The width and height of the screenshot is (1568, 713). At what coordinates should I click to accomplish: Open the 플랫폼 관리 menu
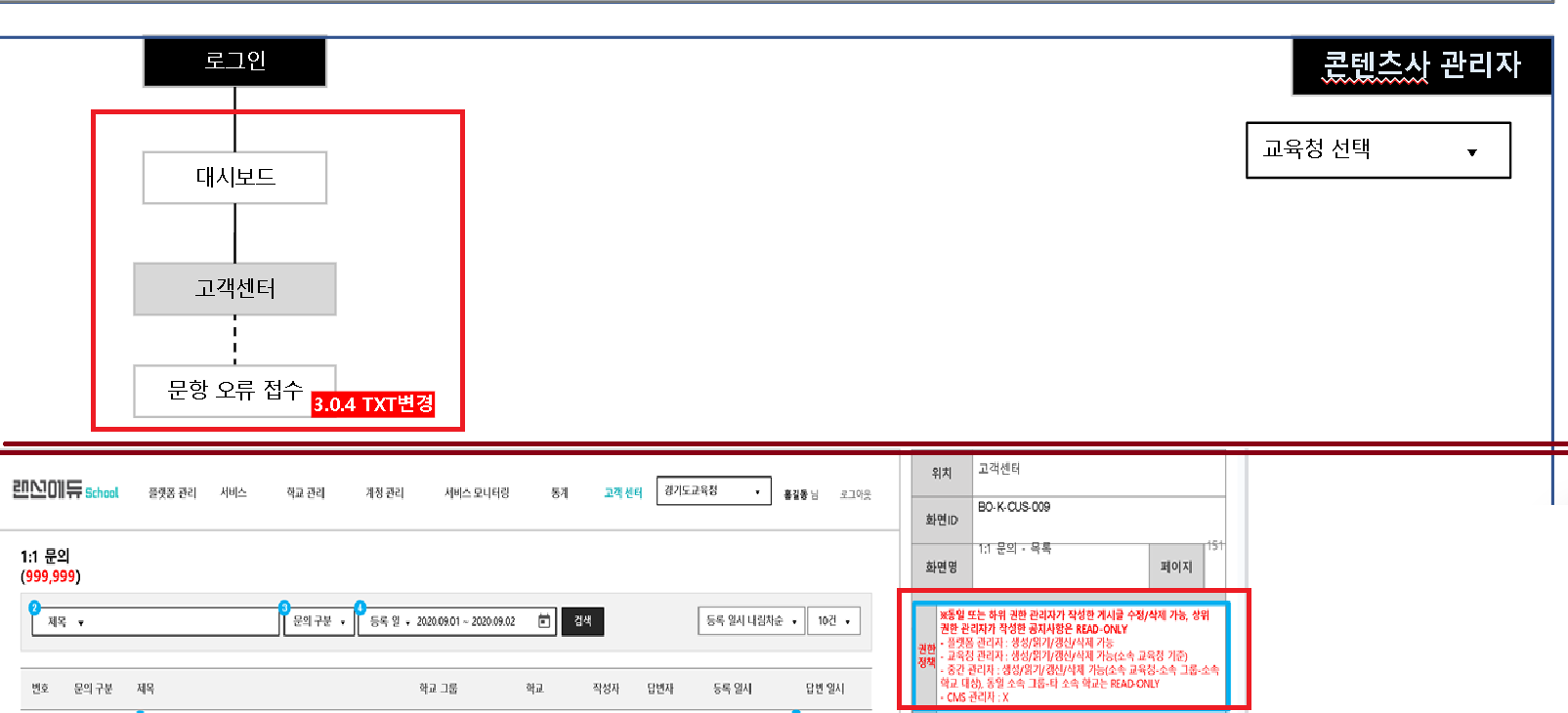pos(172,493)
